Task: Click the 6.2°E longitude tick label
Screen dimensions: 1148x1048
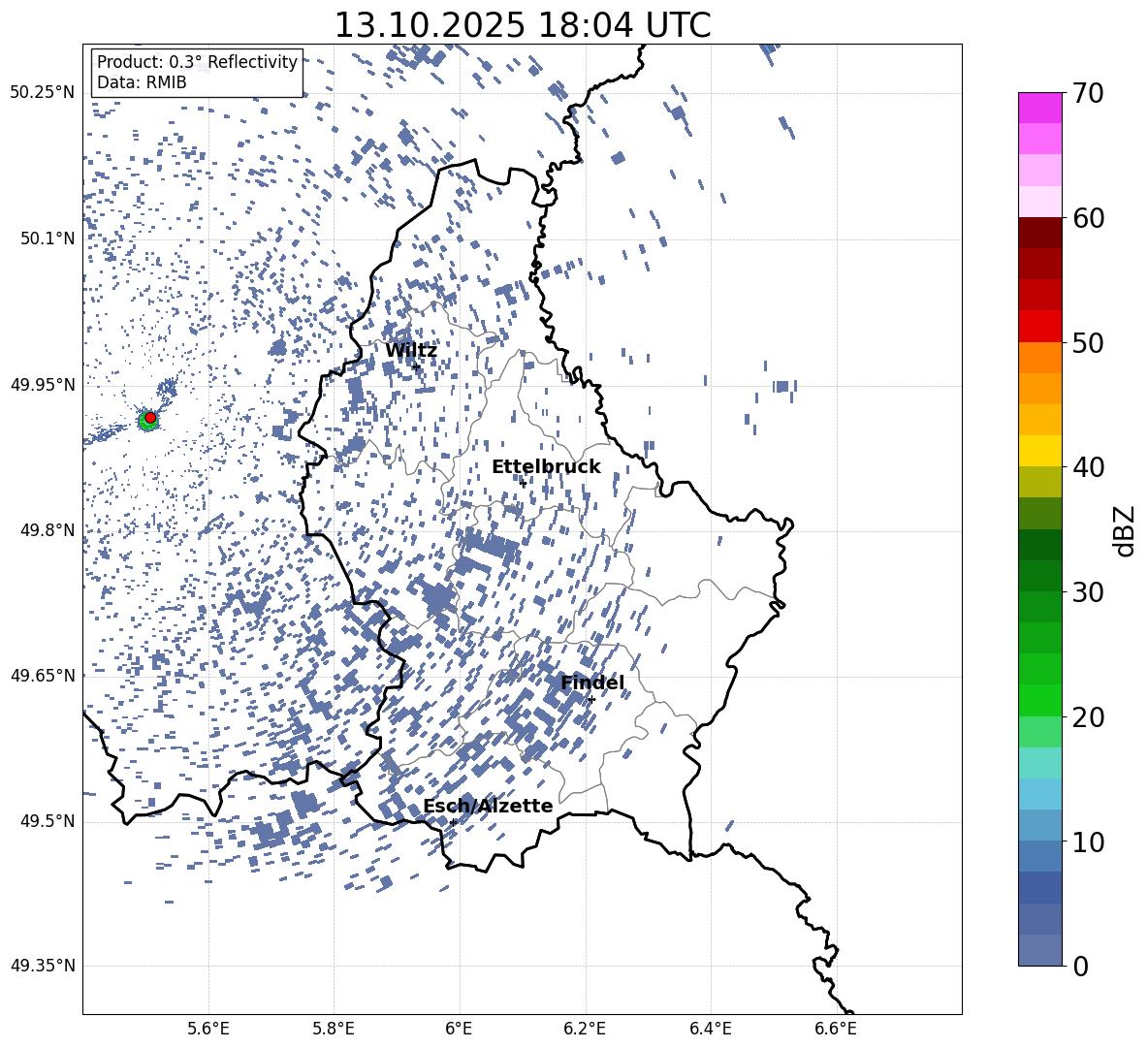Action: click(585, 1028)
